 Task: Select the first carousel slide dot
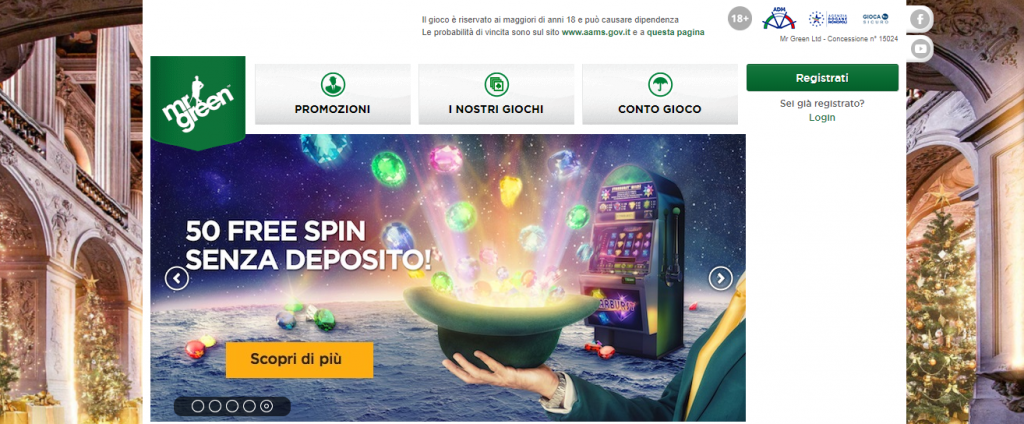pos(198,406)
